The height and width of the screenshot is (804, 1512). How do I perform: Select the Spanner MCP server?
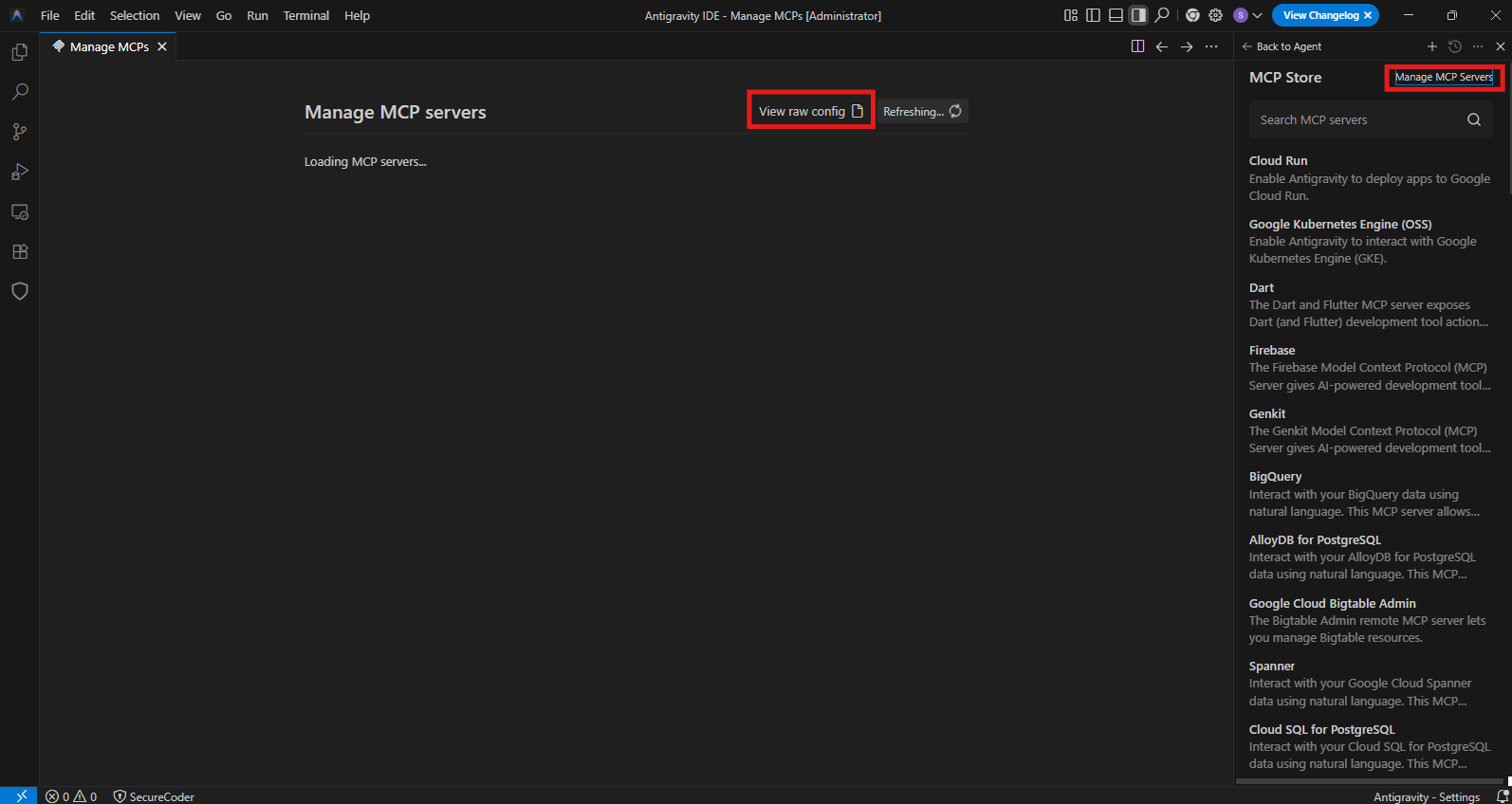click(x=1371, y=684)
